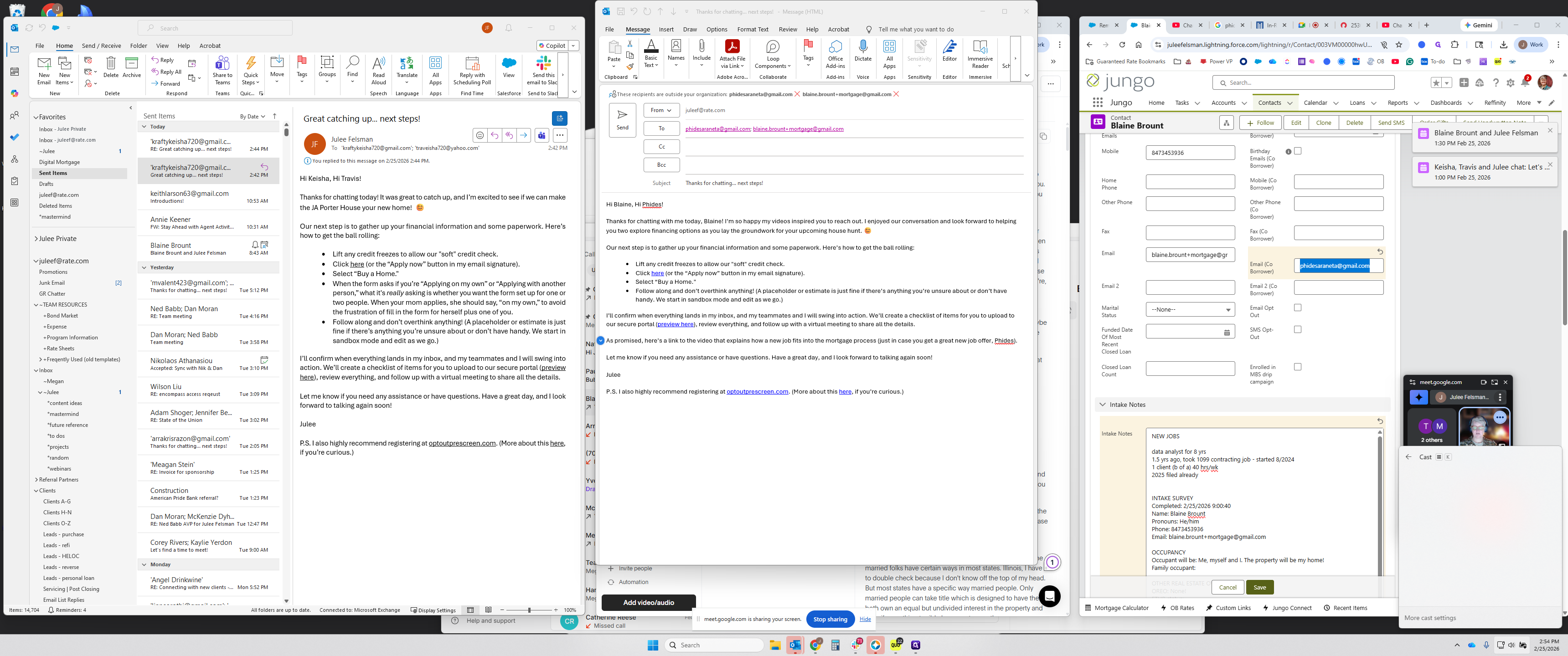The width and height of the screenshot is (1568, 656).
Task: Collapse the Intake Notes section
Action: pyautogui.click(x=1102, y=405)
